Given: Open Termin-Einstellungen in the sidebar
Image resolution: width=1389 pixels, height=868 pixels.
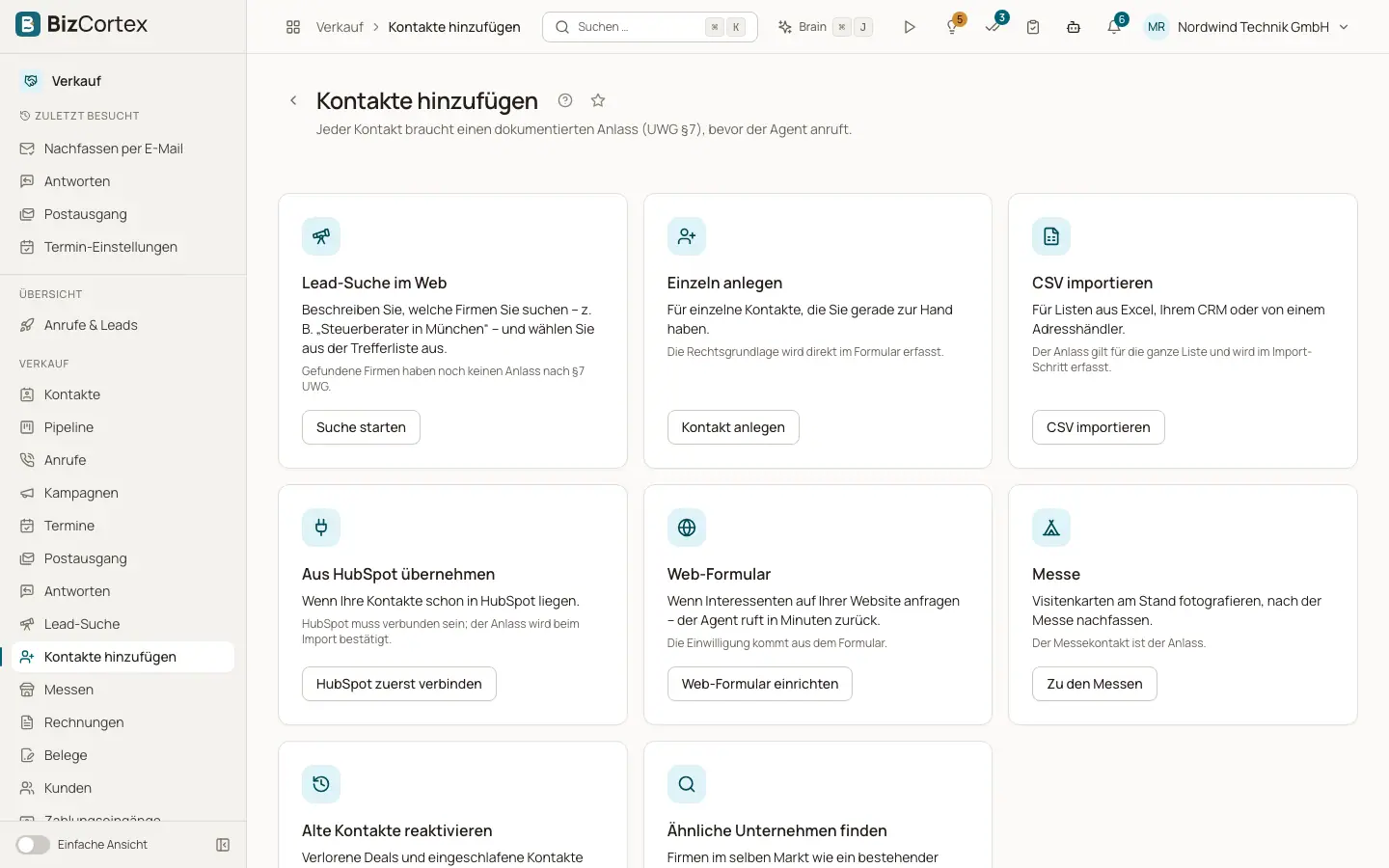Looking at the screenshot, I should [x=123, y=247].
